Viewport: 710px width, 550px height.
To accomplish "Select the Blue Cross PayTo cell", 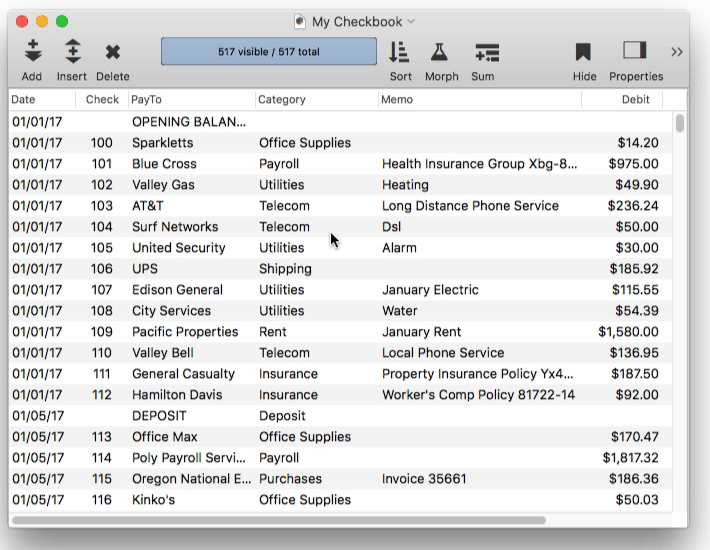I will [x=164, y=163].
